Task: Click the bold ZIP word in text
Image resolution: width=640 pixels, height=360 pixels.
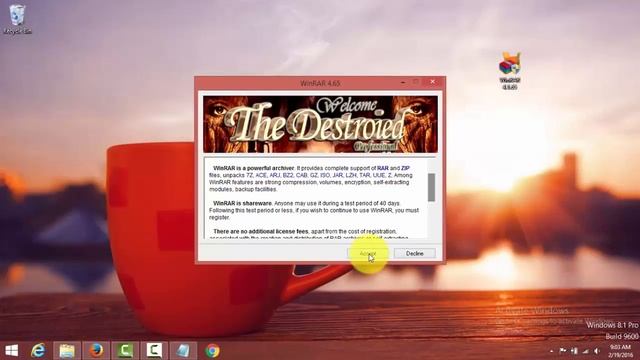Action: point(405,168)
